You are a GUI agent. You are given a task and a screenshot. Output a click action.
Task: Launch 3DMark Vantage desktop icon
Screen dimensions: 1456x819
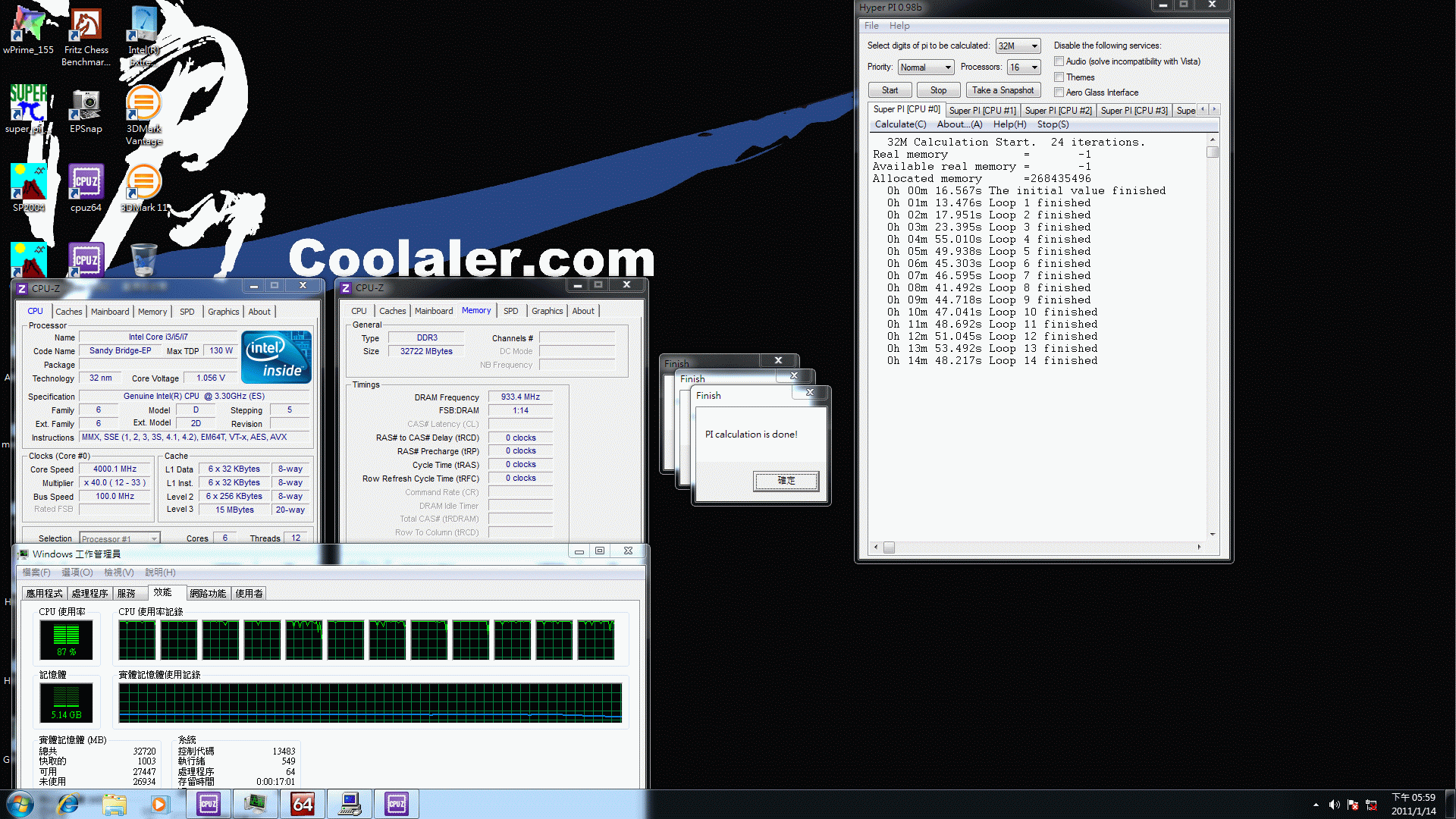(x=143, y=115)
